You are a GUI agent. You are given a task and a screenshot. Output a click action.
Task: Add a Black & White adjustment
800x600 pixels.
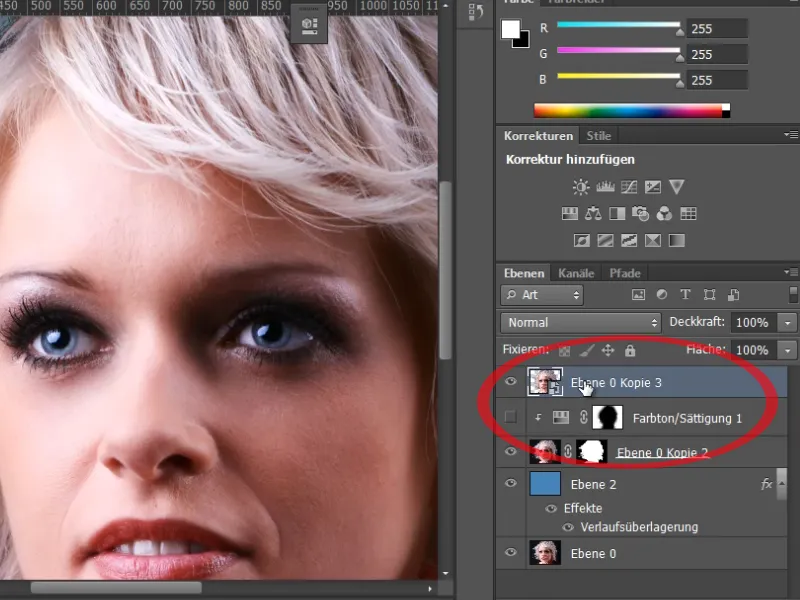click(x=617, y=213)
